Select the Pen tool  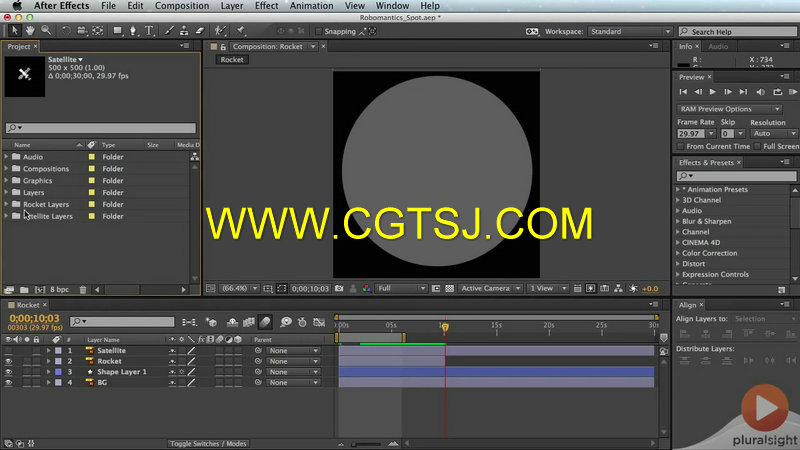[x=133, y=31]
